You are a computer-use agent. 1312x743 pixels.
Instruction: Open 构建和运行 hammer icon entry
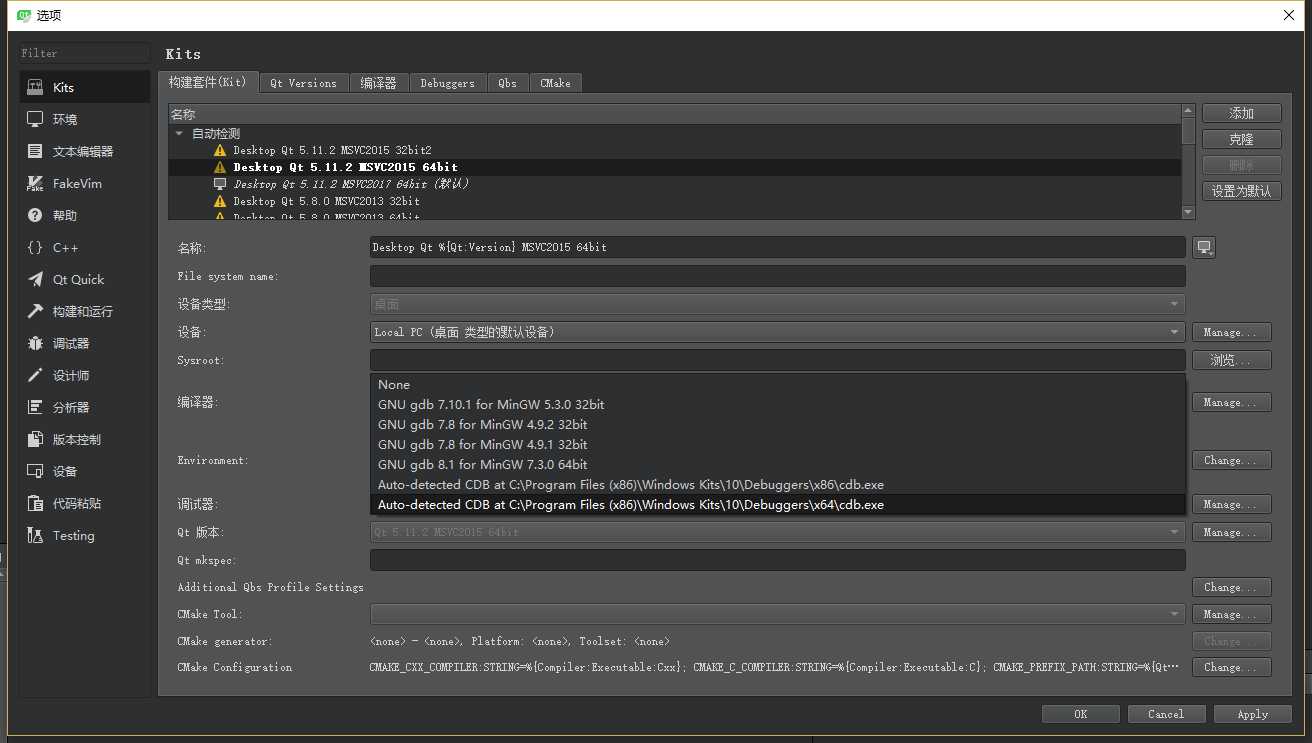click(x=36, y=311)
